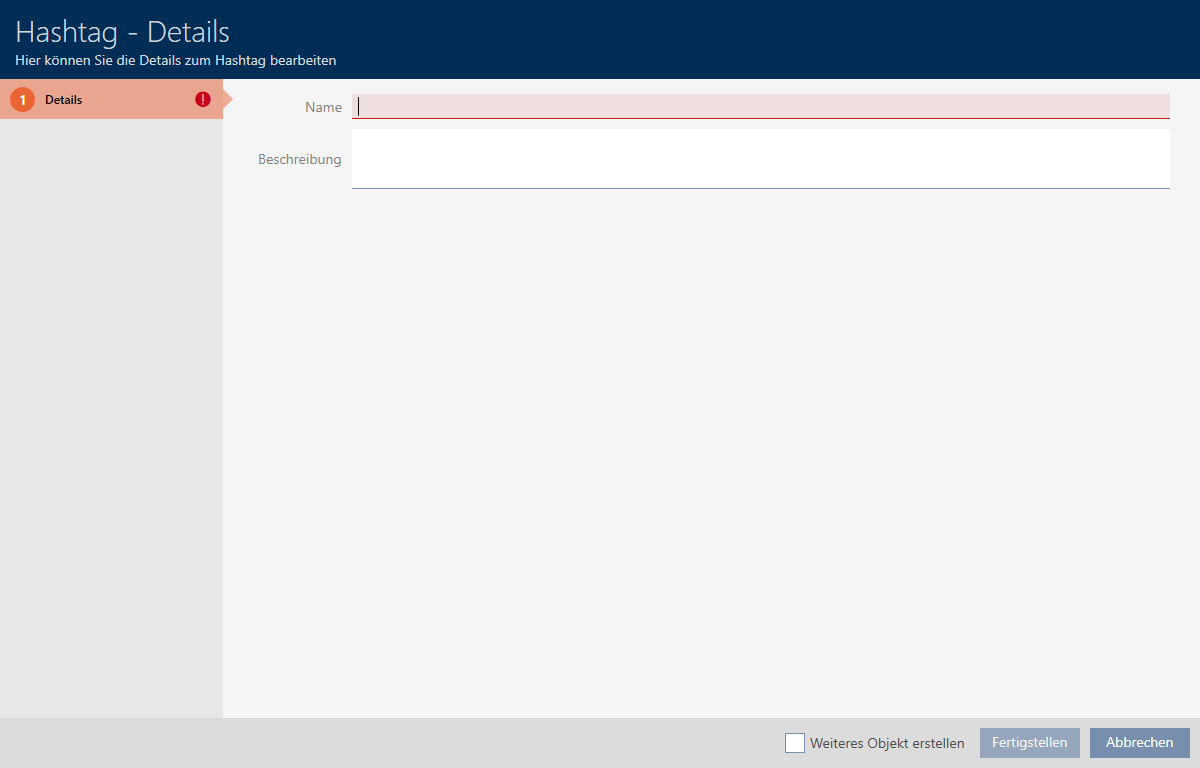
Task: Click the empty footer area left of the checkbox
Action: pyautogui.click(x=400, y=743)
